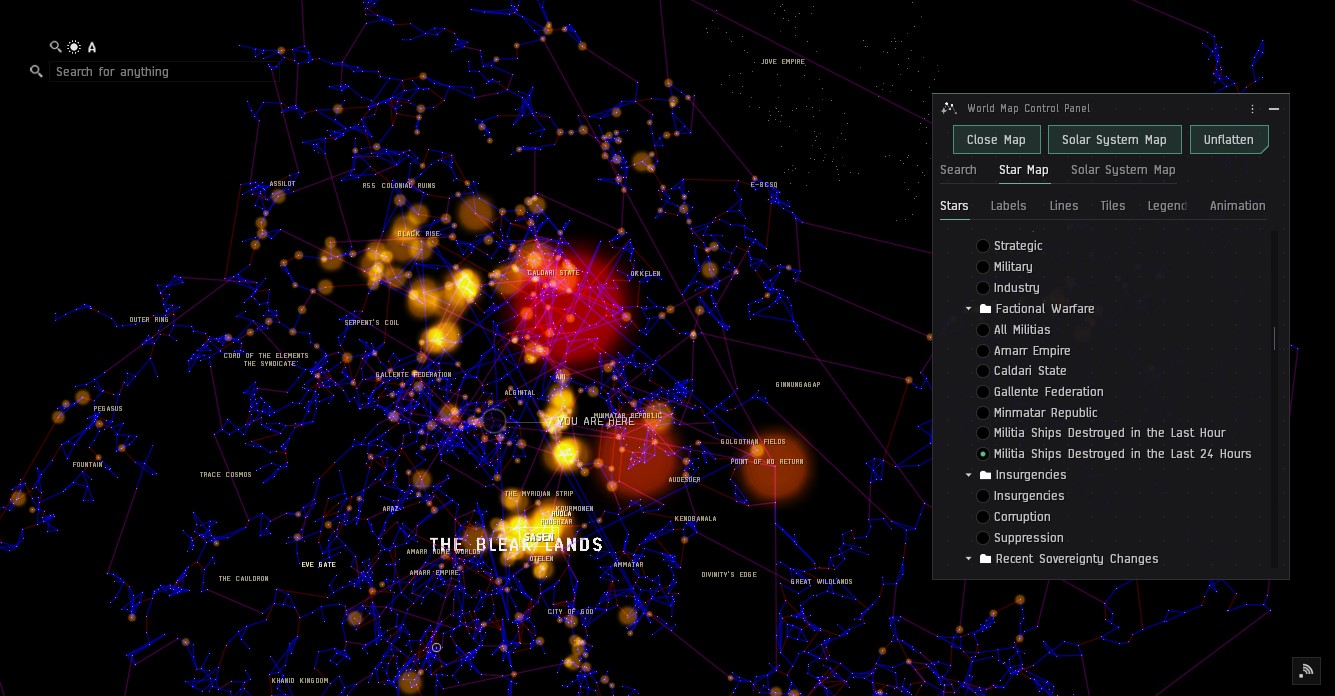Viewport: 1335px width, 696px height.
Task: Click the broadcast feed icon at bottom right corner
Action: [1306, 671]
